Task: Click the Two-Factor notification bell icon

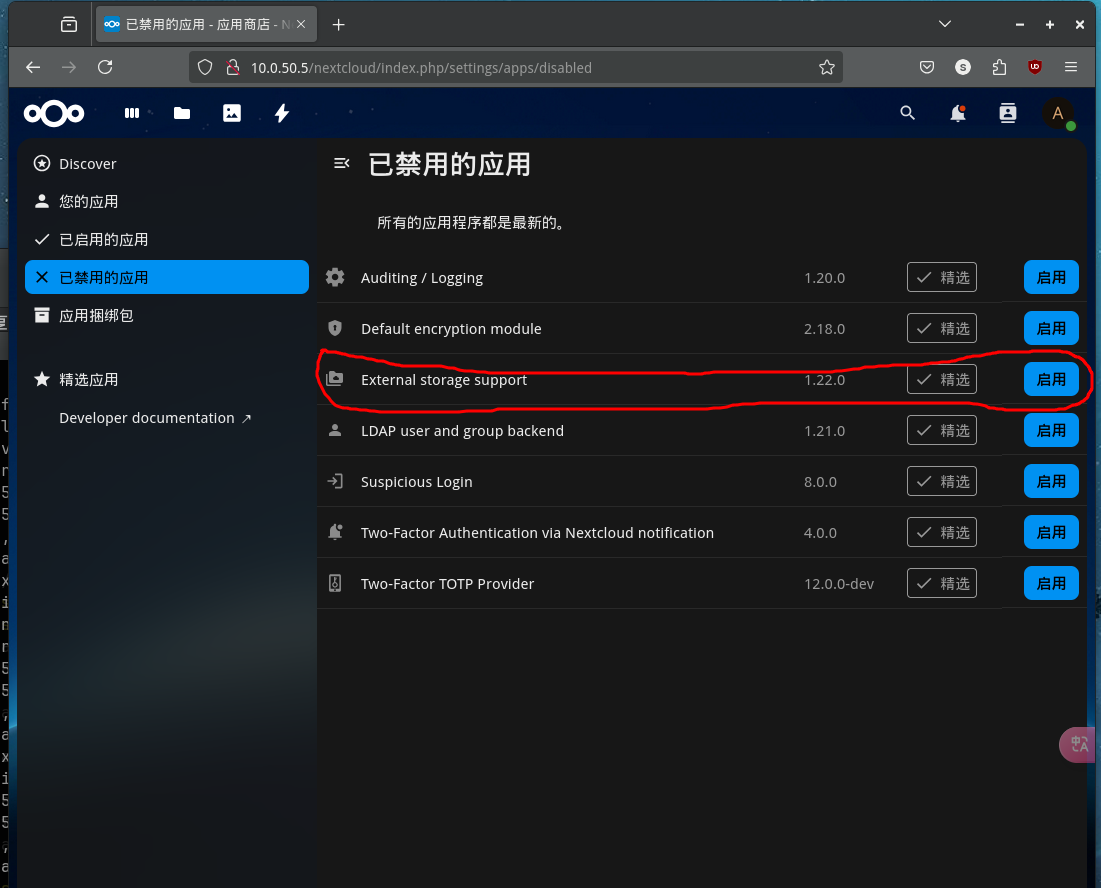Action: pyautogui.click(x=335, y=532)
